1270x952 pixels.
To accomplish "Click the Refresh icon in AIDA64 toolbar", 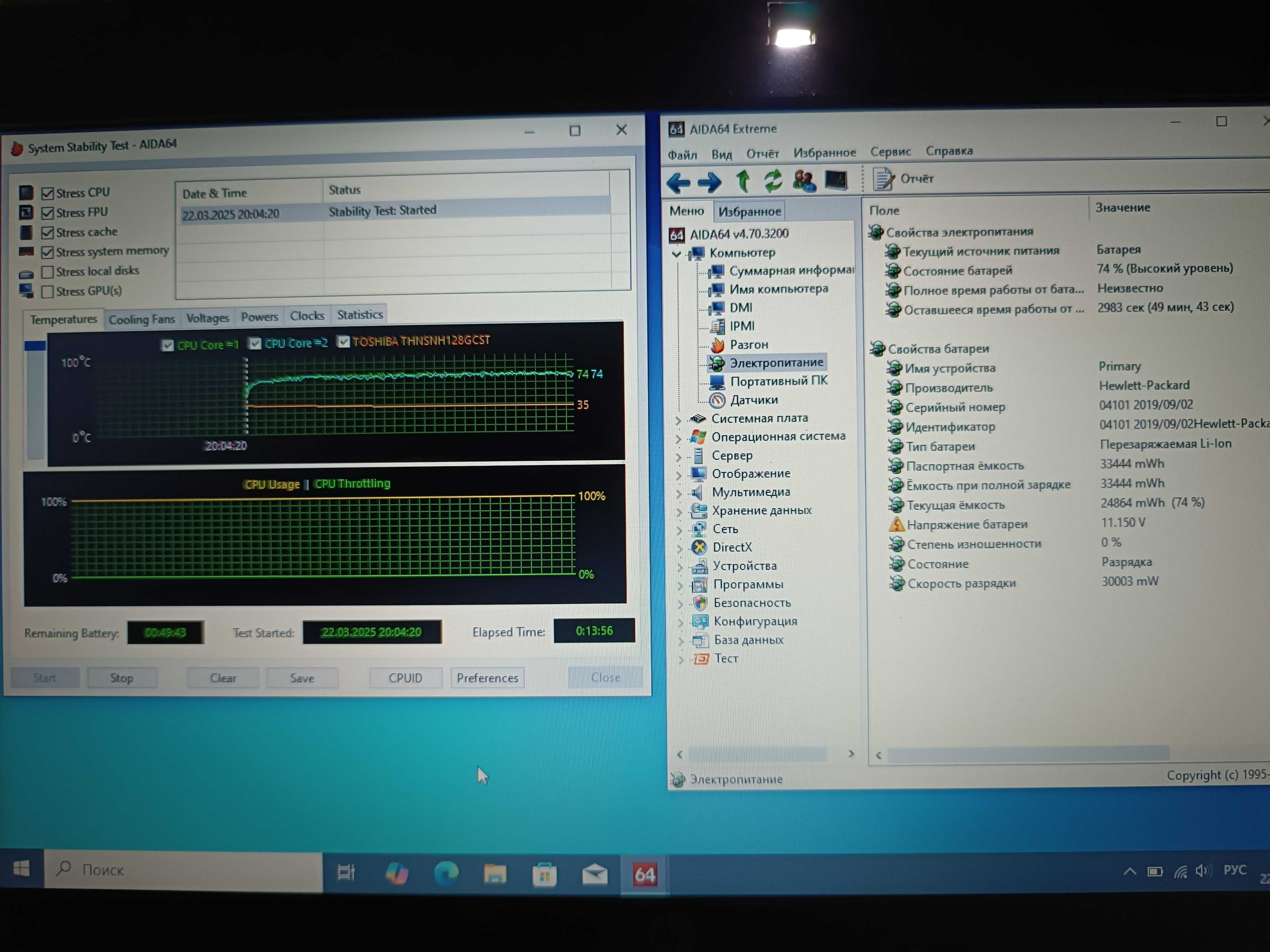I will click(x=773, y=181).
